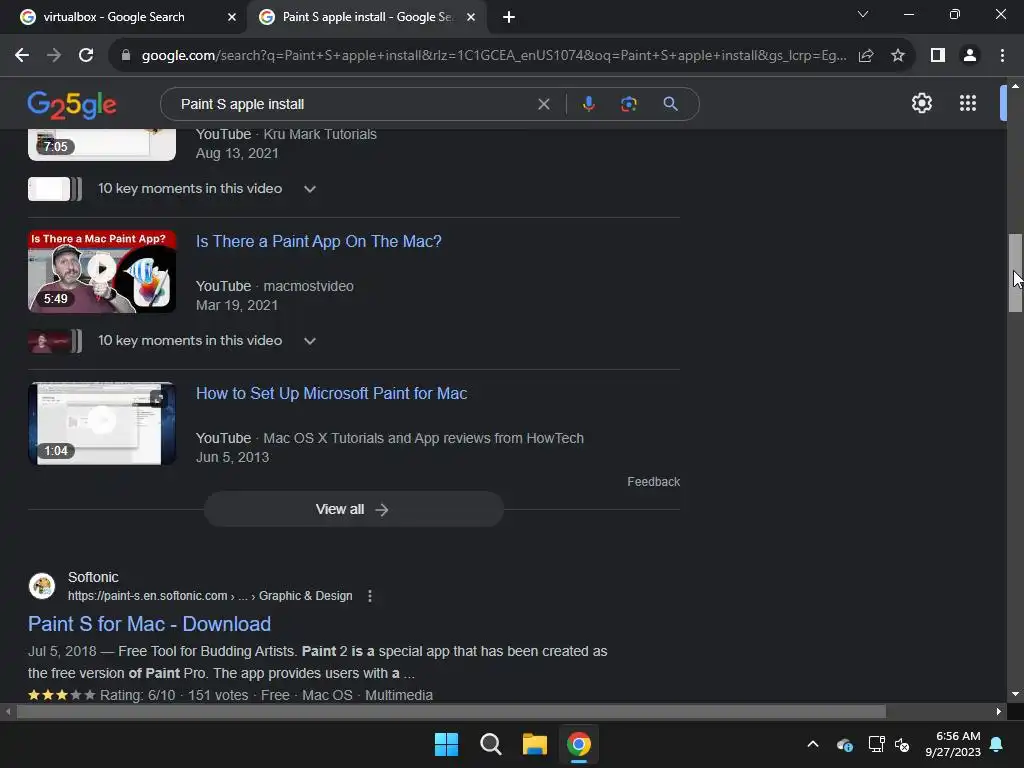Click the forward navigation arrow
The height and width of the screenshot is (768, 1024).
[54, 56]
